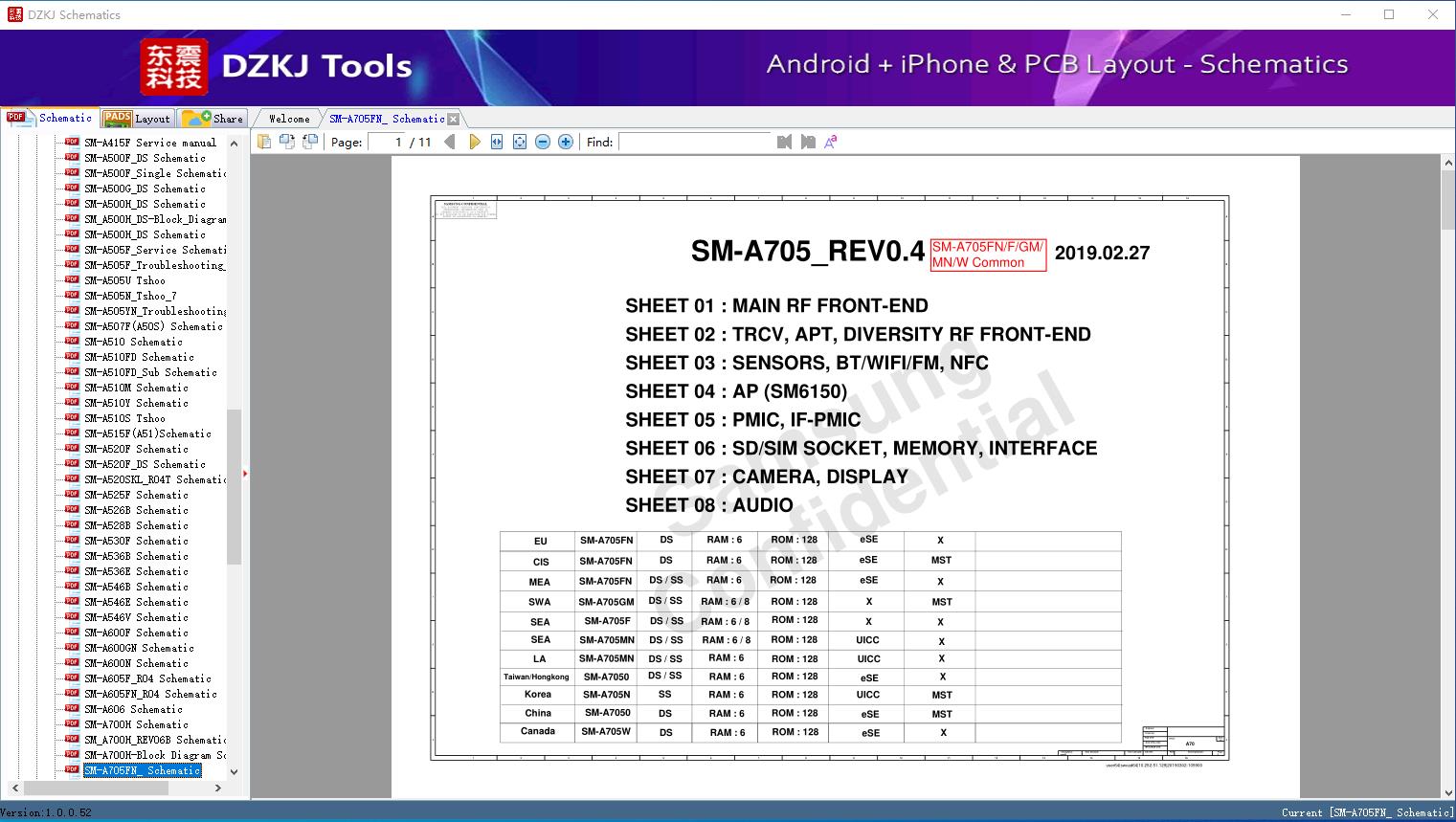The height and width of the screenshot is (822, 1456).
Task: Toggle match case for search
Action: point(831,142)
